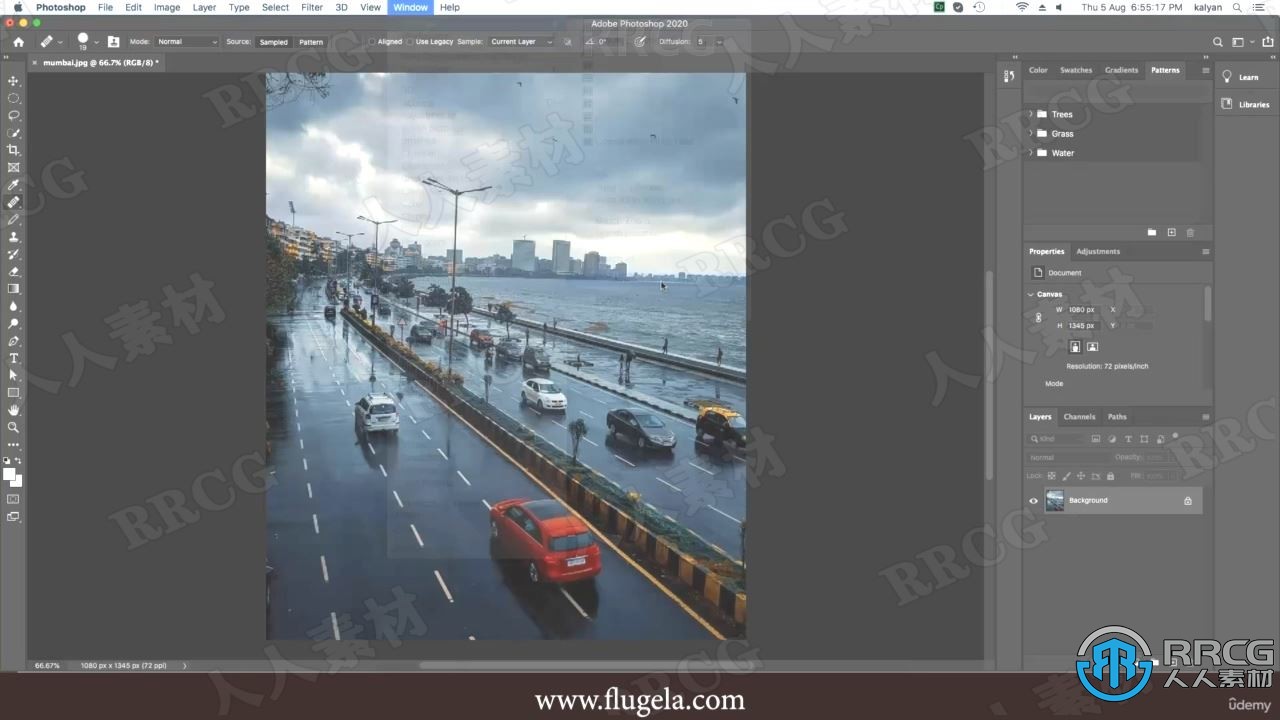Open the Patterns panel options menu
The image size is (1280, 720).
(1205, 70)
